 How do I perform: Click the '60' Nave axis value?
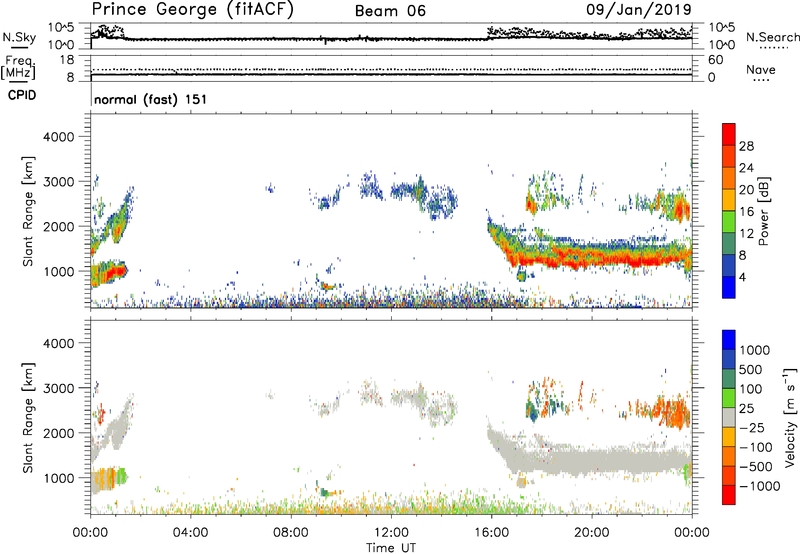tap(716, 60)
